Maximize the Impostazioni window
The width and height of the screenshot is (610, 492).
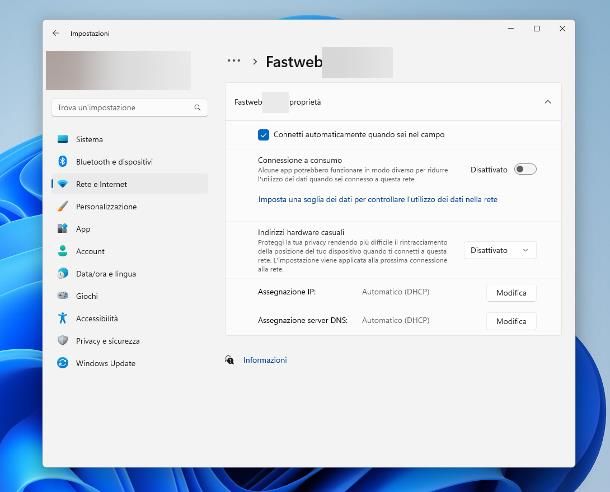(x=537, y=28)
